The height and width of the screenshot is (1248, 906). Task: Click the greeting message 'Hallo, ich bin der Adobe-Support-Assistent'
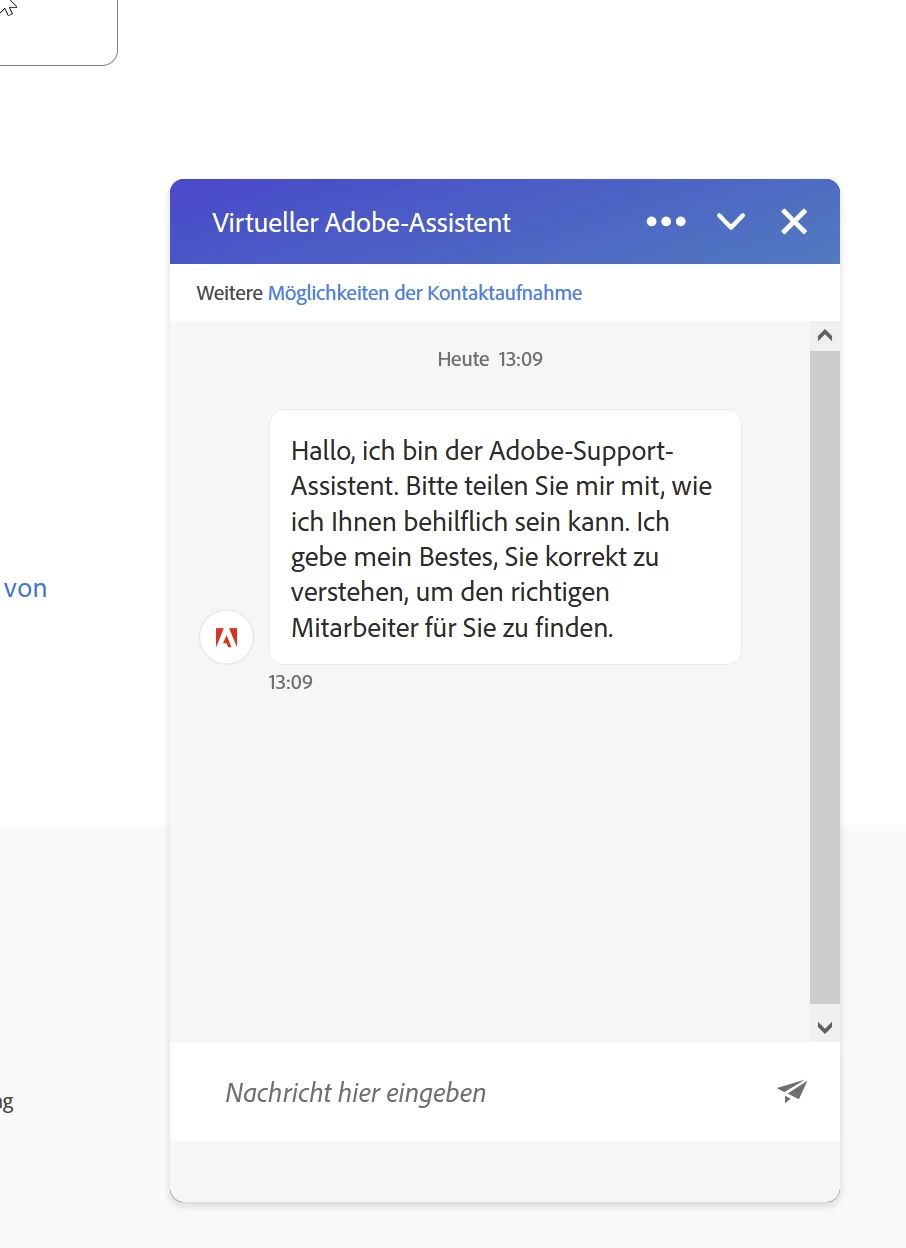(x=505, y=537)
